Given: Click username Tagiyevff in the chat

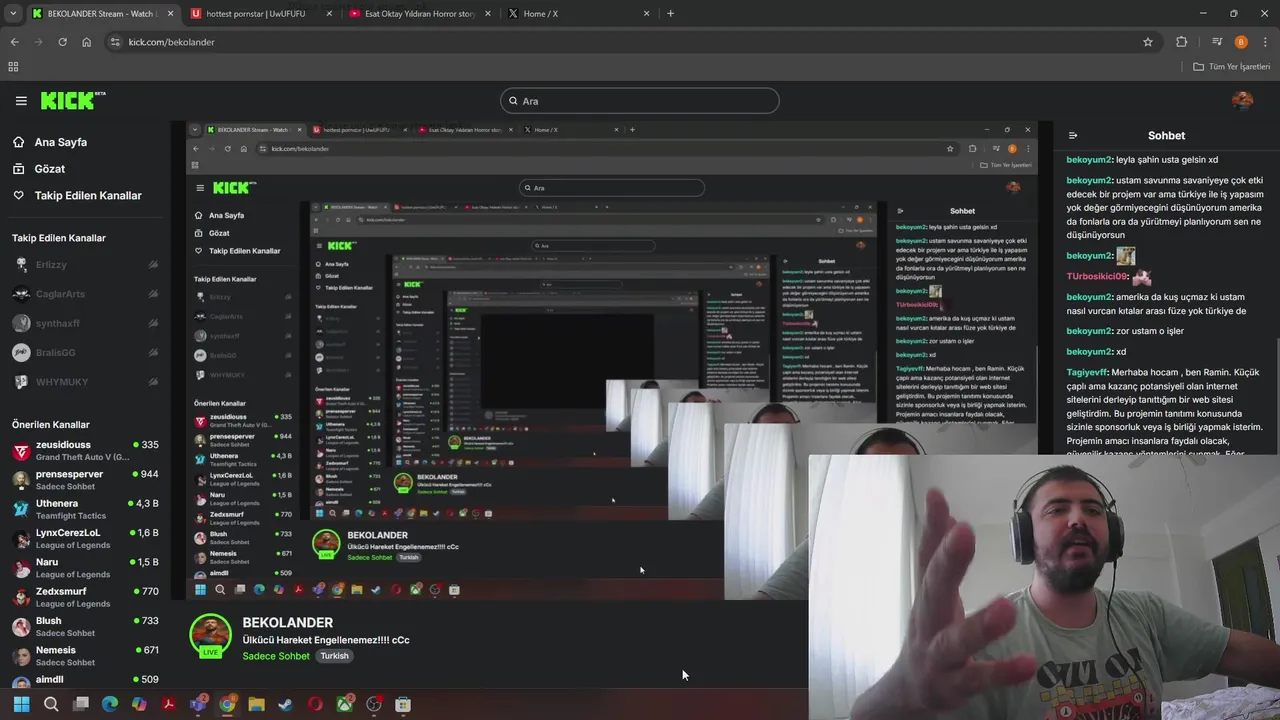Looking at the screenshot, I should pyautogui.click(x=1088, y=372).
